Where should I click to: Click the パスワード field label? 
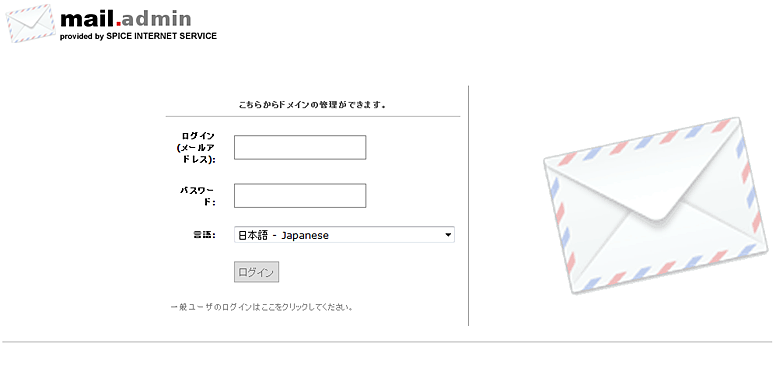197,195
